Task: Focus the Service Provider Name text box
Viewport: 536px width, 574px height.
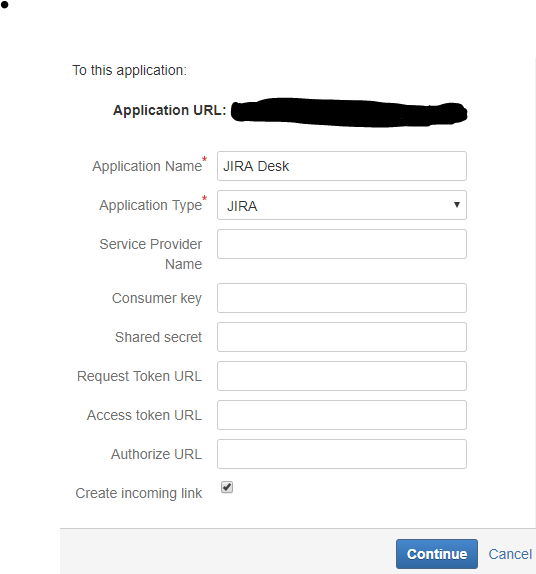Action: (342, 244)
